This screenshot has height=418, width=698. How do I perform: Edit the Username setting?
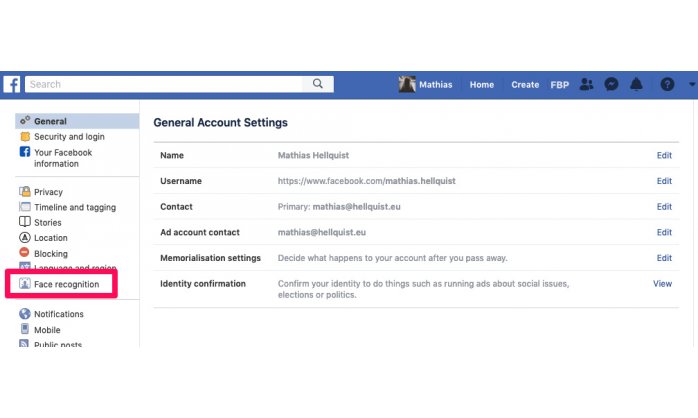[x=664, y=181]
